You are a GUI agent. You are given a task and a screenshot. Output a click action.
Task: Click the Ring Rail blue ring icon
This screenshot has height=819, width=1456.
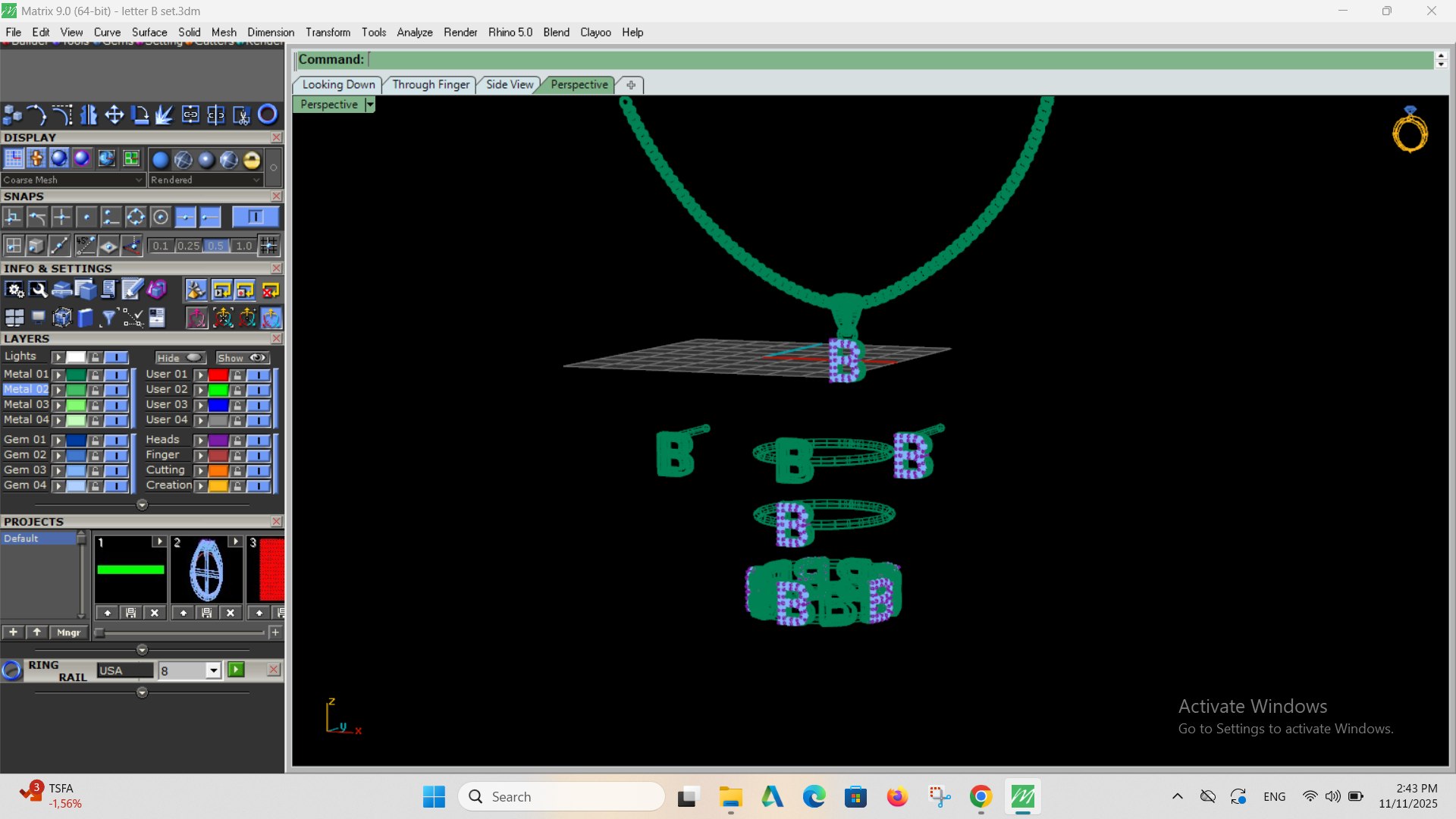coord(11,670)
